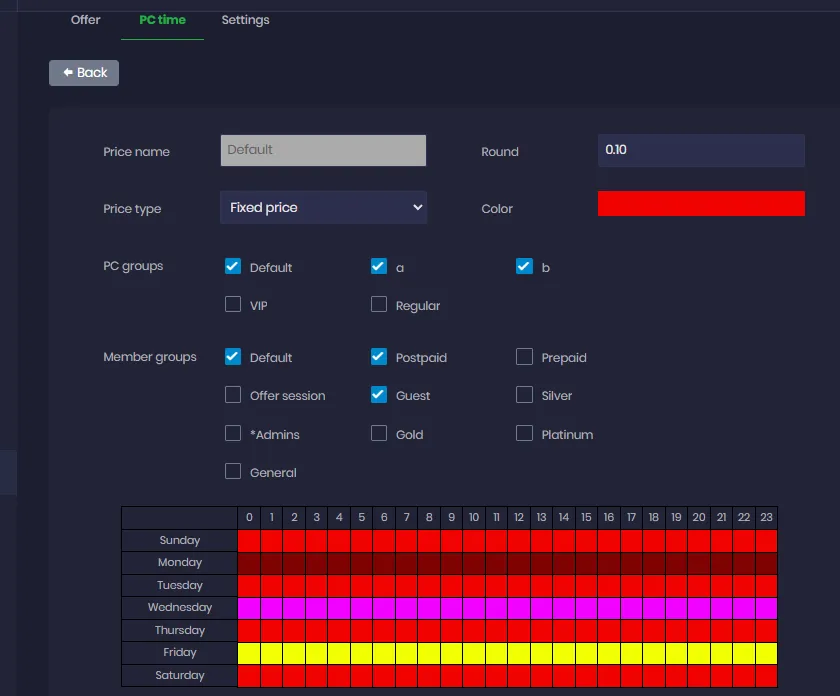The height and width of the screenshot is (696, 840).
Task: Uncheck the Default member group checkbox
Action: pos(233,356)
